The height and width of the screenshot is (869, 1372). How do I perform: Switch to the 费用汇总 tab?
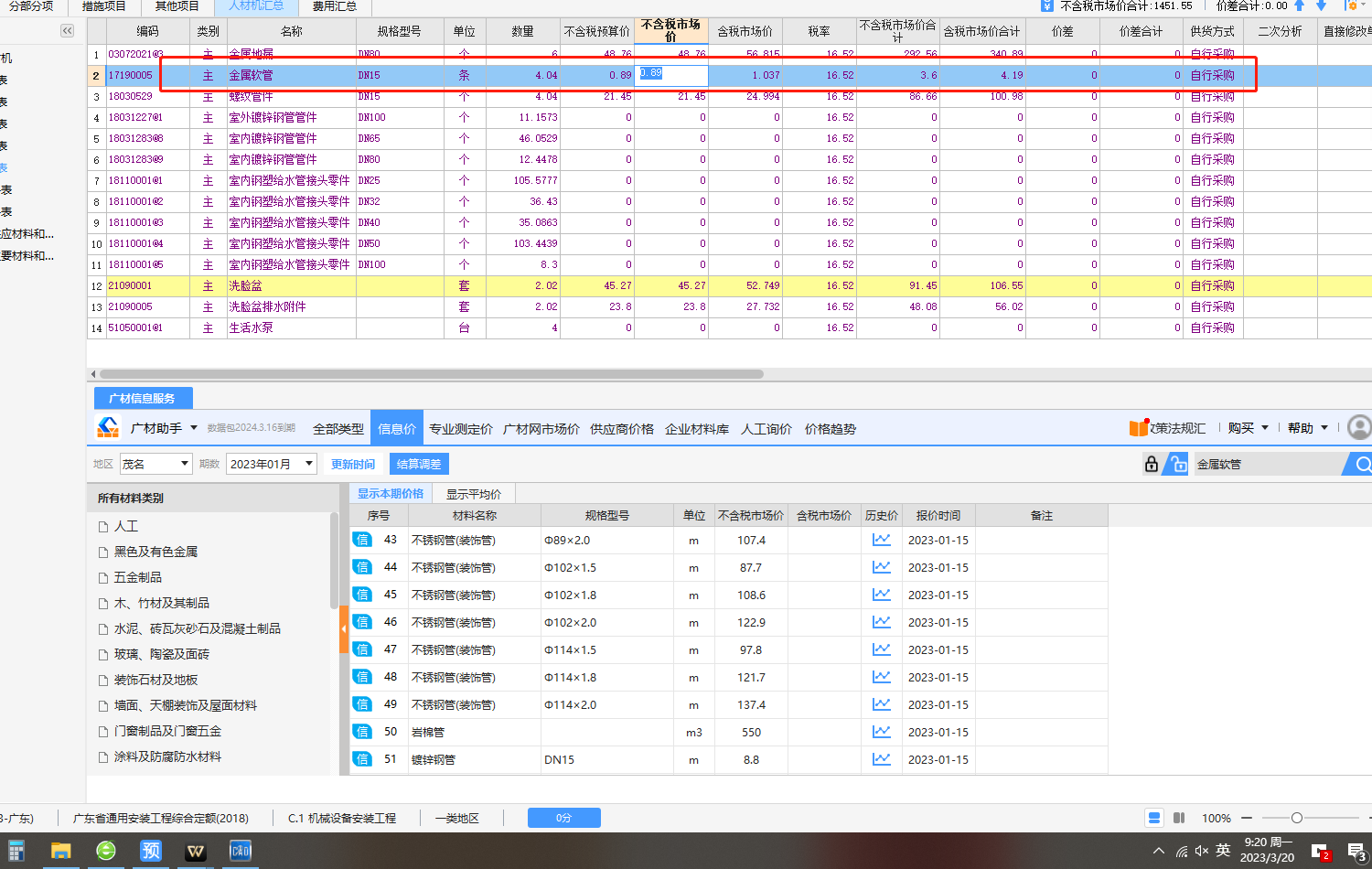(x=335, y=6)
